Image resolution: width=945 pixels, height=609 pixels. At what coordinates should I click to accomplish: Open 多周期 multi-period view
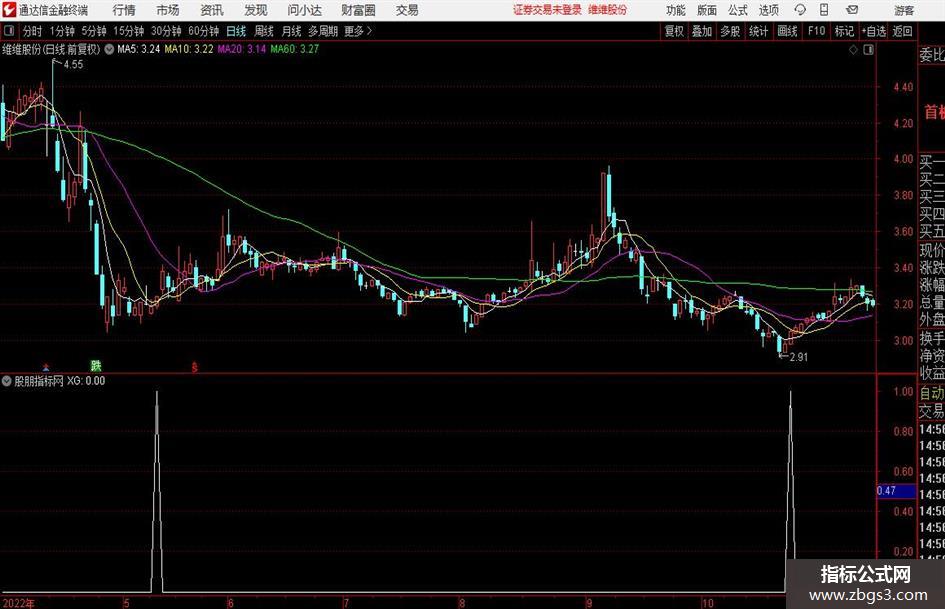(x=323, y=31)
